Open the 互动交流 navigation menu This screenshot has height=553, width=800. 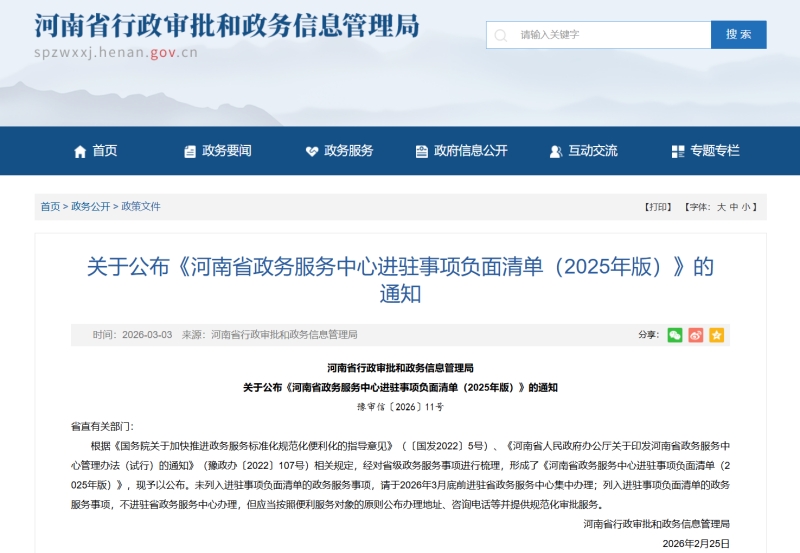point(593,151)
